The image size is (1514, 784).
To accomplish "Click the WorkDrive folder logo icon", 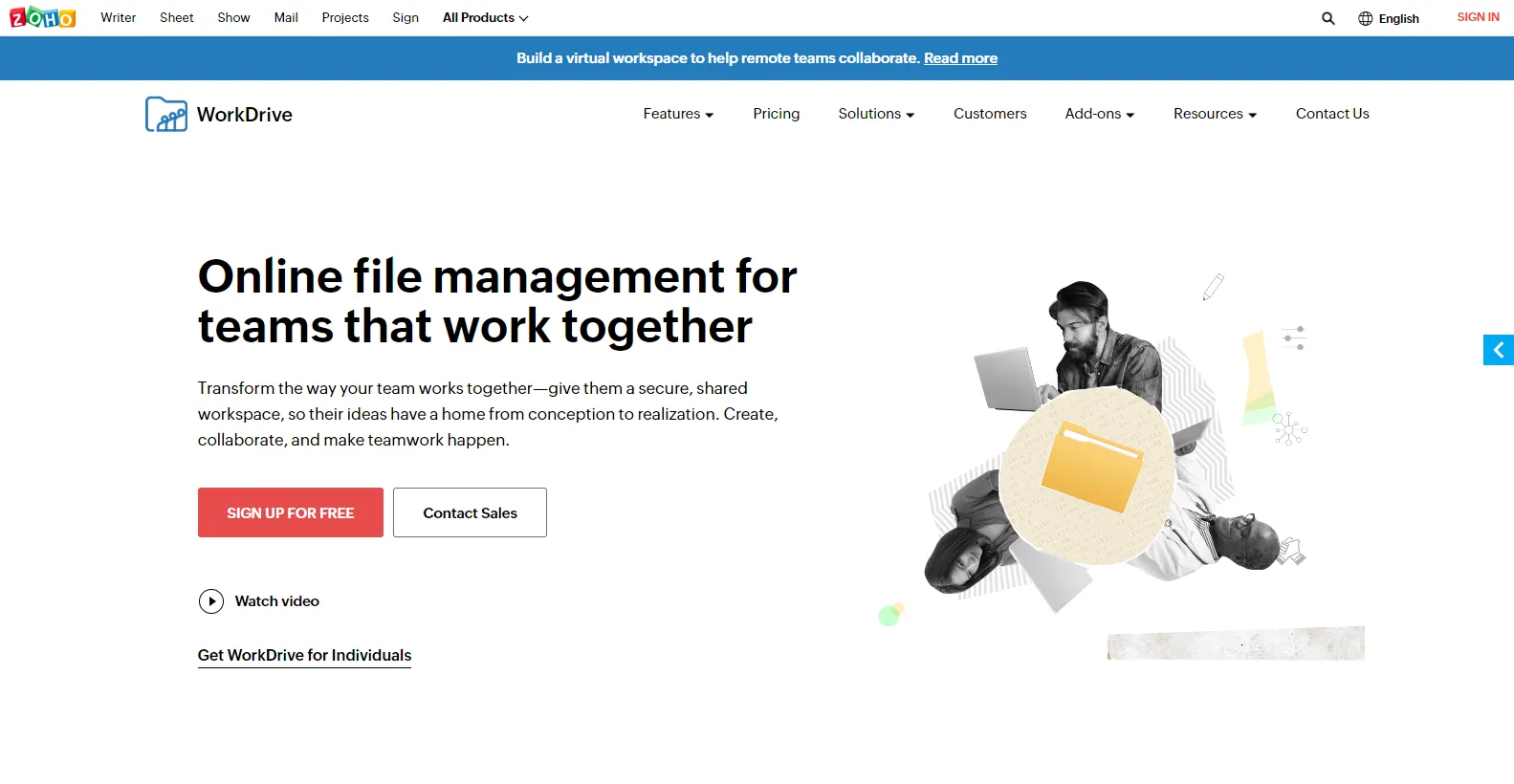I will [166, 114].
